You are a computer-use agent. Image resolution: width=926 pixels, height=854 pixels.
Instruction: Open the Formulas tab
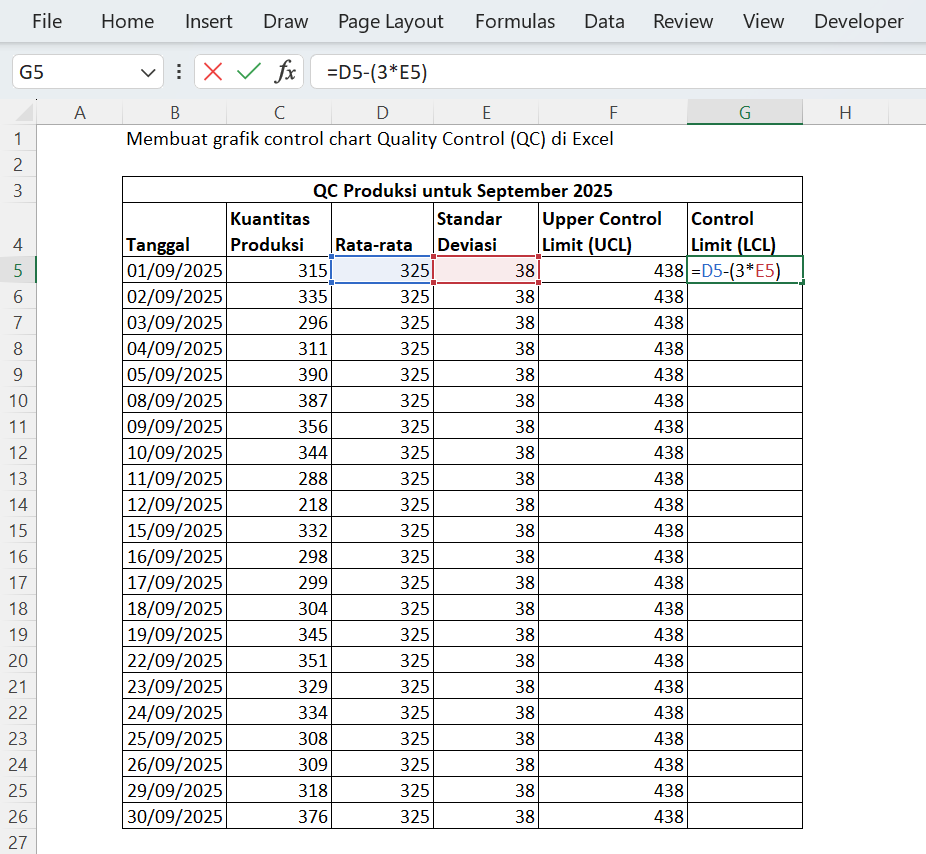click(x=514, y=21)
